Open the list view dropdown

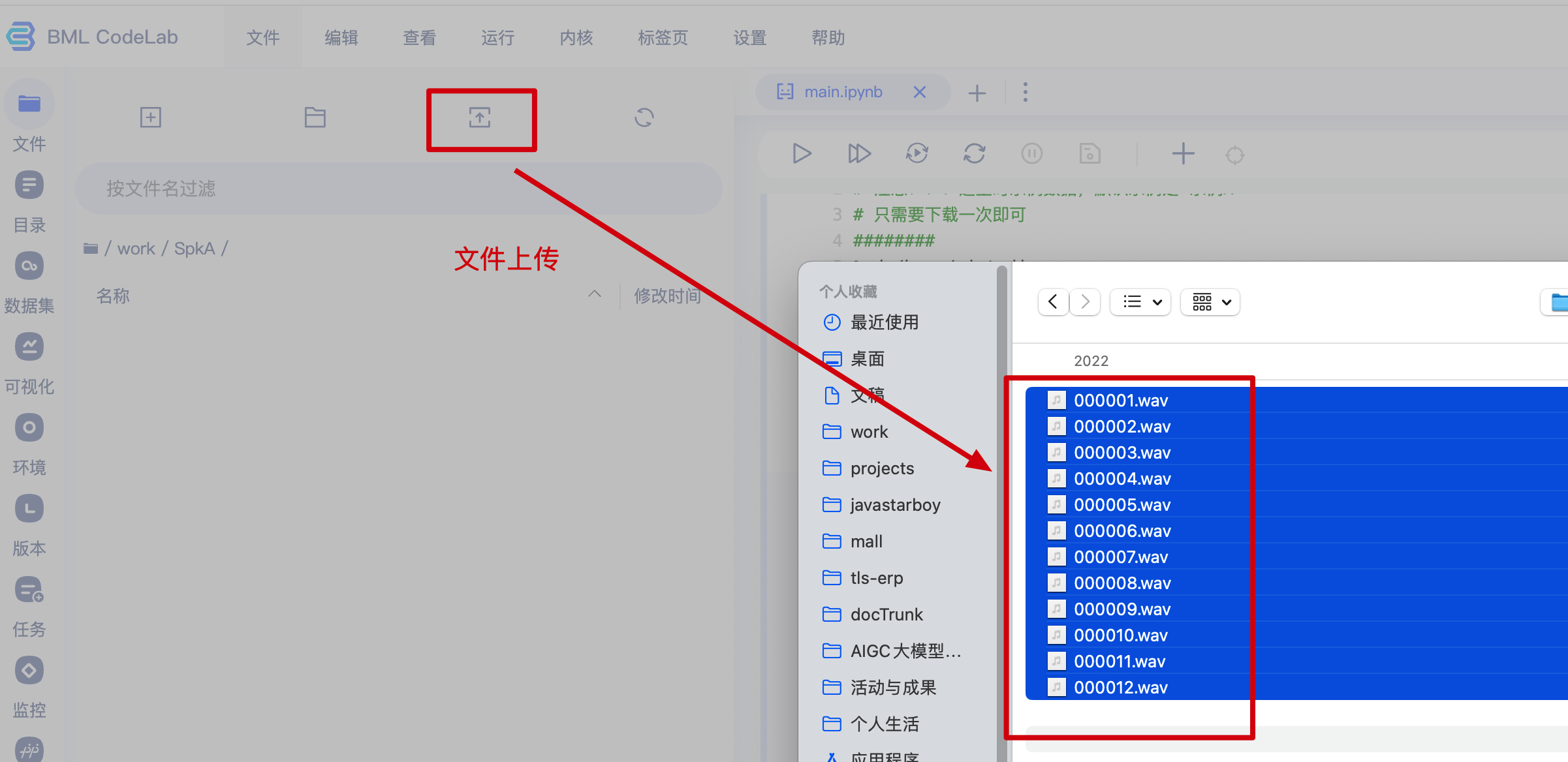1141,302
